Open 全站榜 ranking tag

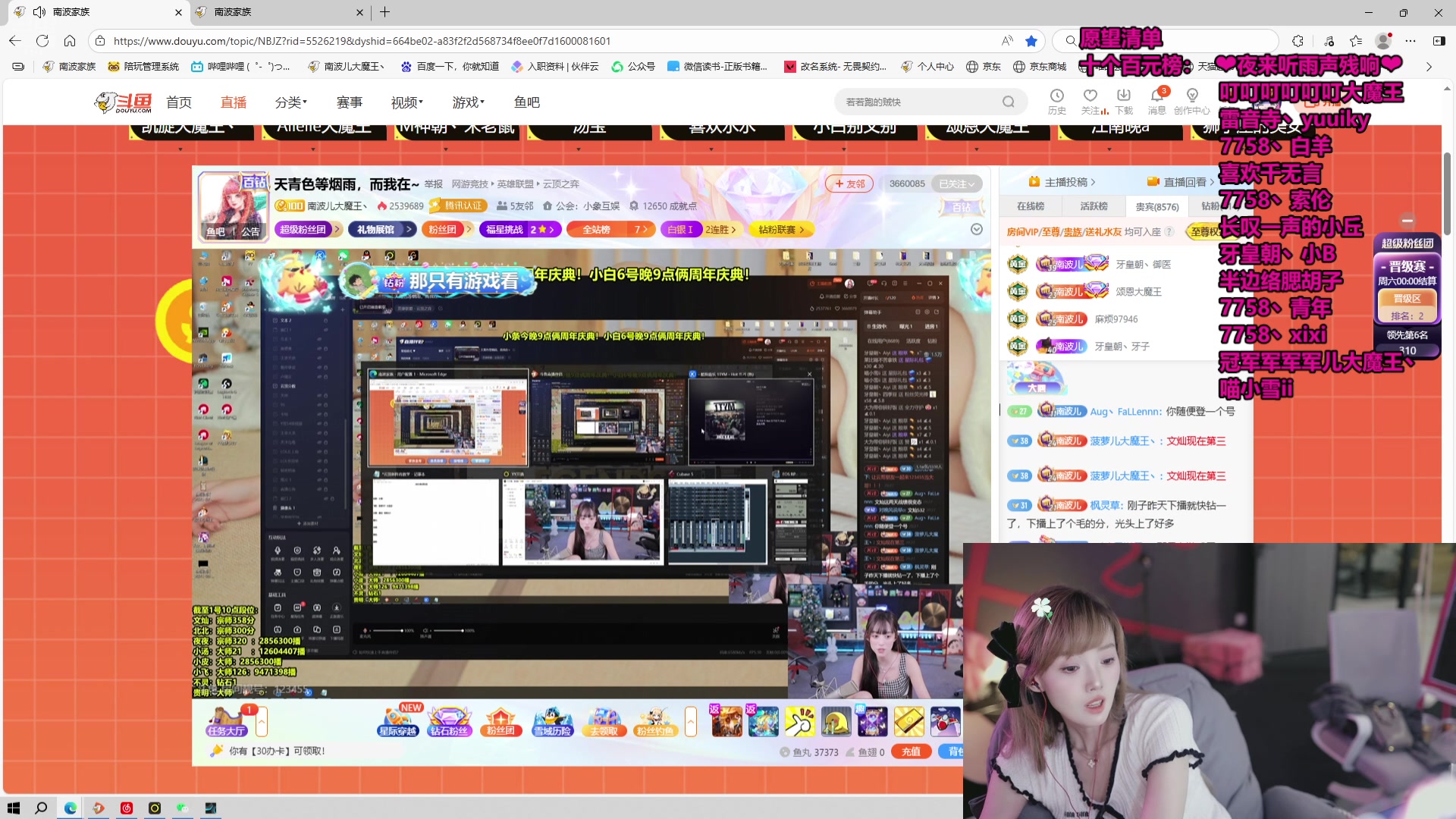(x=610, y=229)
